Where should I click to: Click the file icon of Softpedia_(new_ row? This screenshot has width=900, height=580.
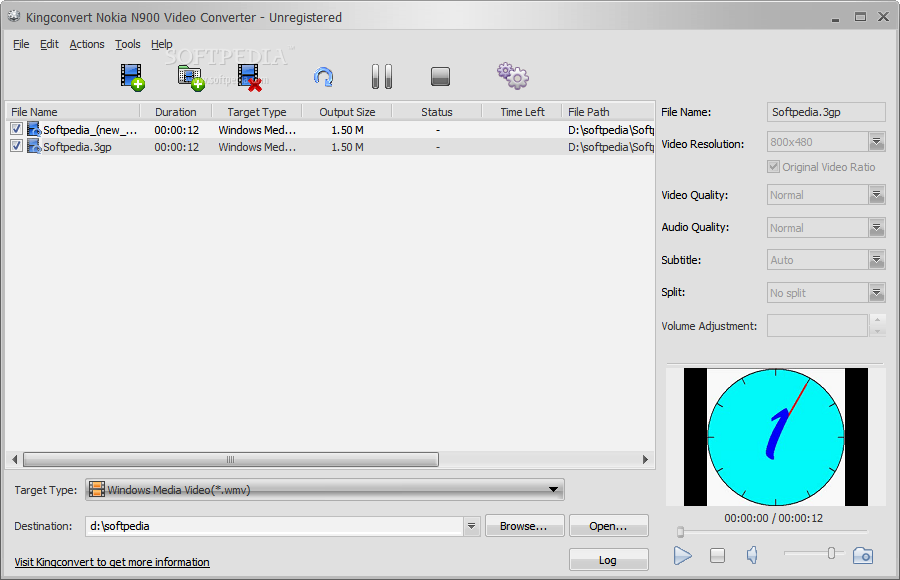(34, 129)
